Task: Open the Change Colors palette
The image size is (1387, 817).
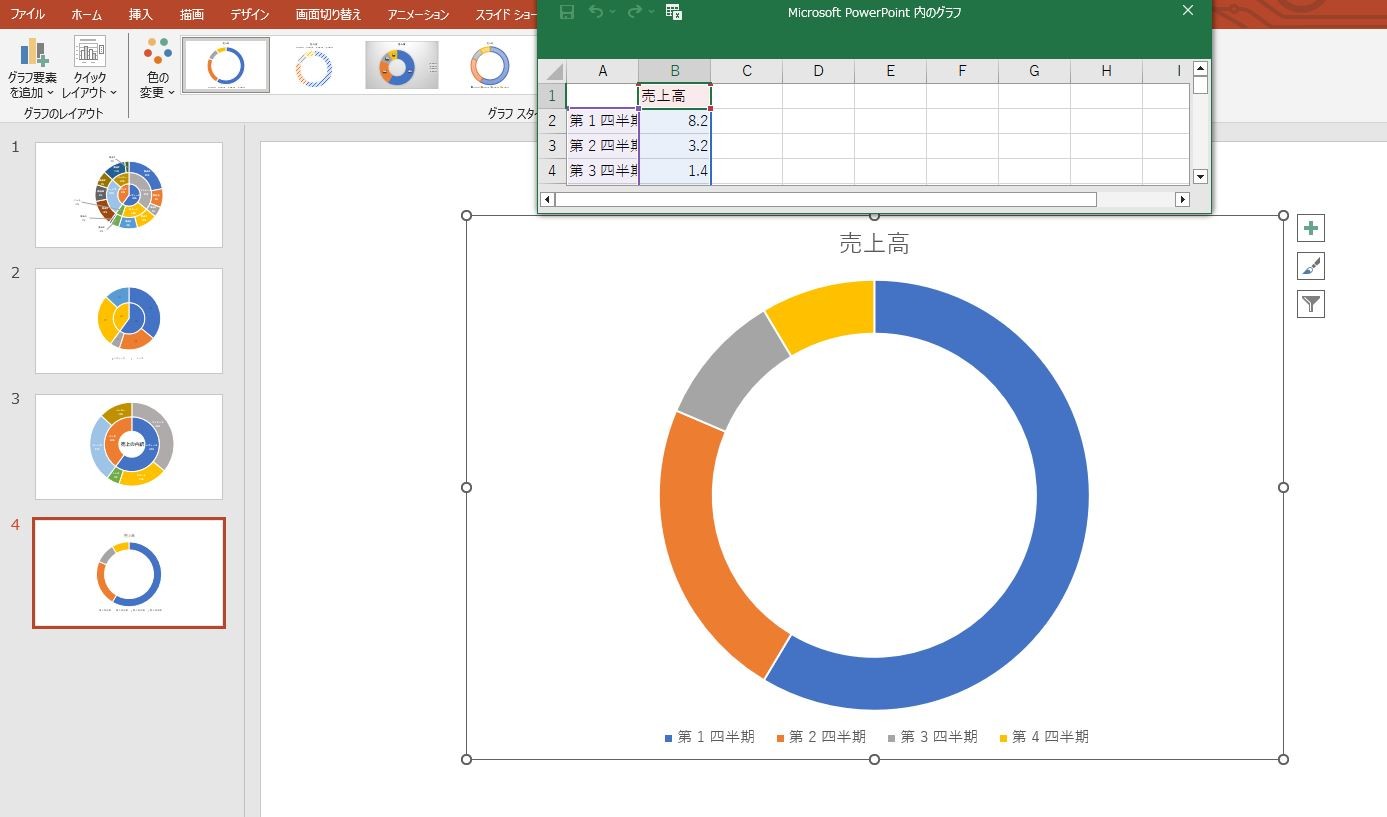Action: [157, 67]
